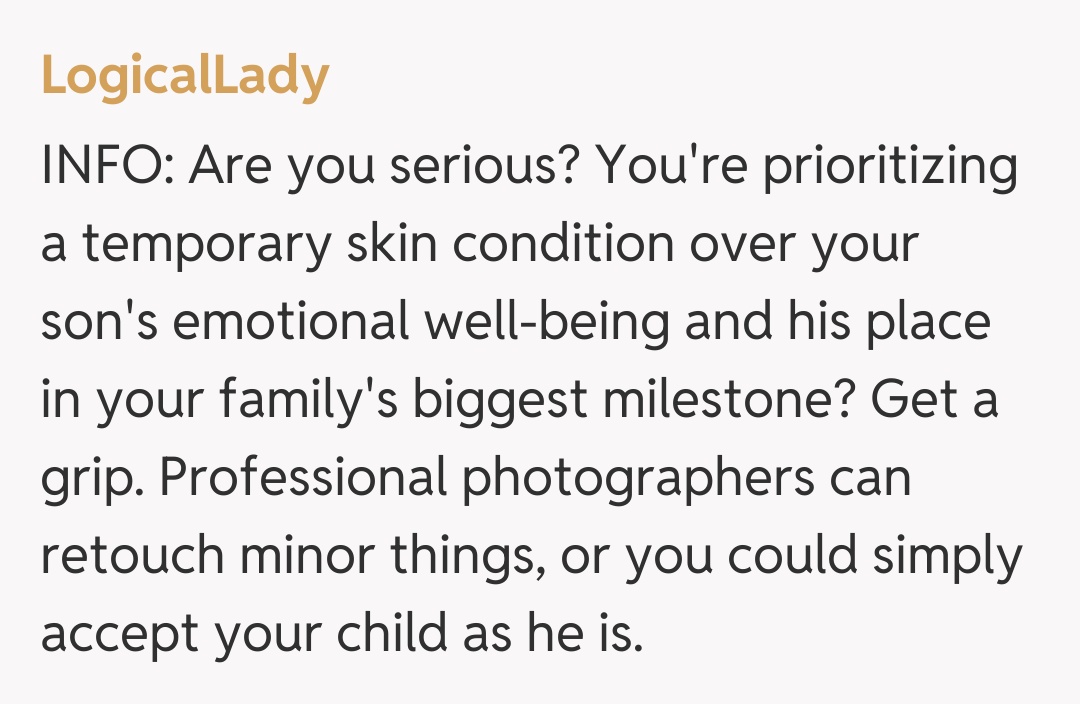
Task: Click the phrase 'you could simply'
Action: click(x=823, y=556)
